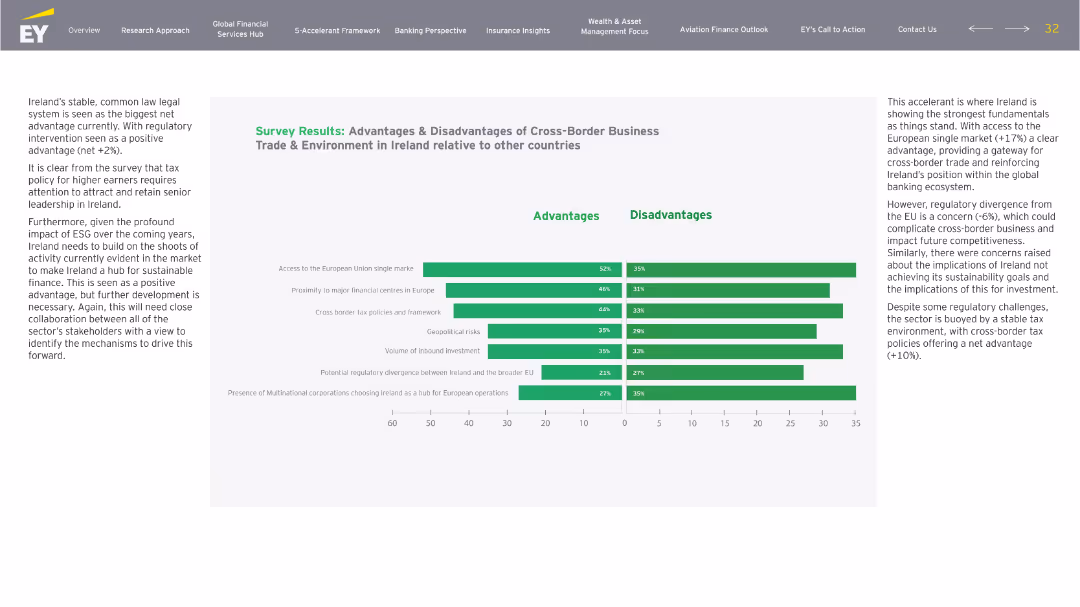1080x607 pixels.
Task: Click the paragraph starting 'However, regulatory divergence'
Action: [972, 247]
